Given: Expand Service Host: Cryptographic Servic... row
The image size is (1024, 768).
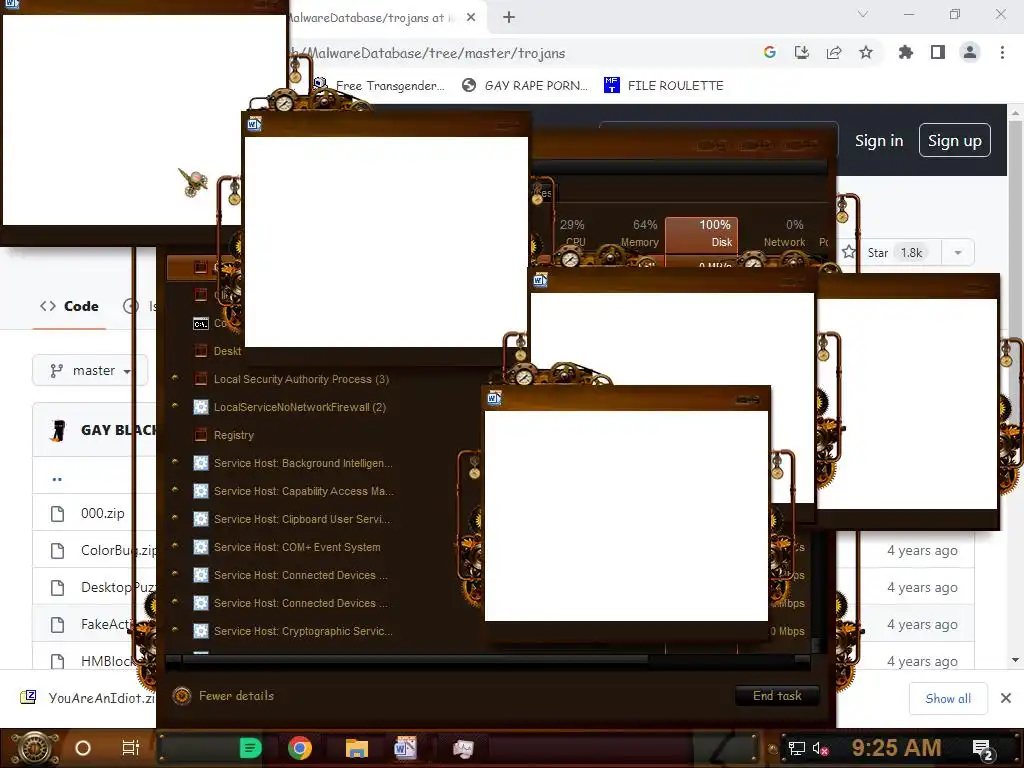Looking at the screenshot, I should [174, 630].
